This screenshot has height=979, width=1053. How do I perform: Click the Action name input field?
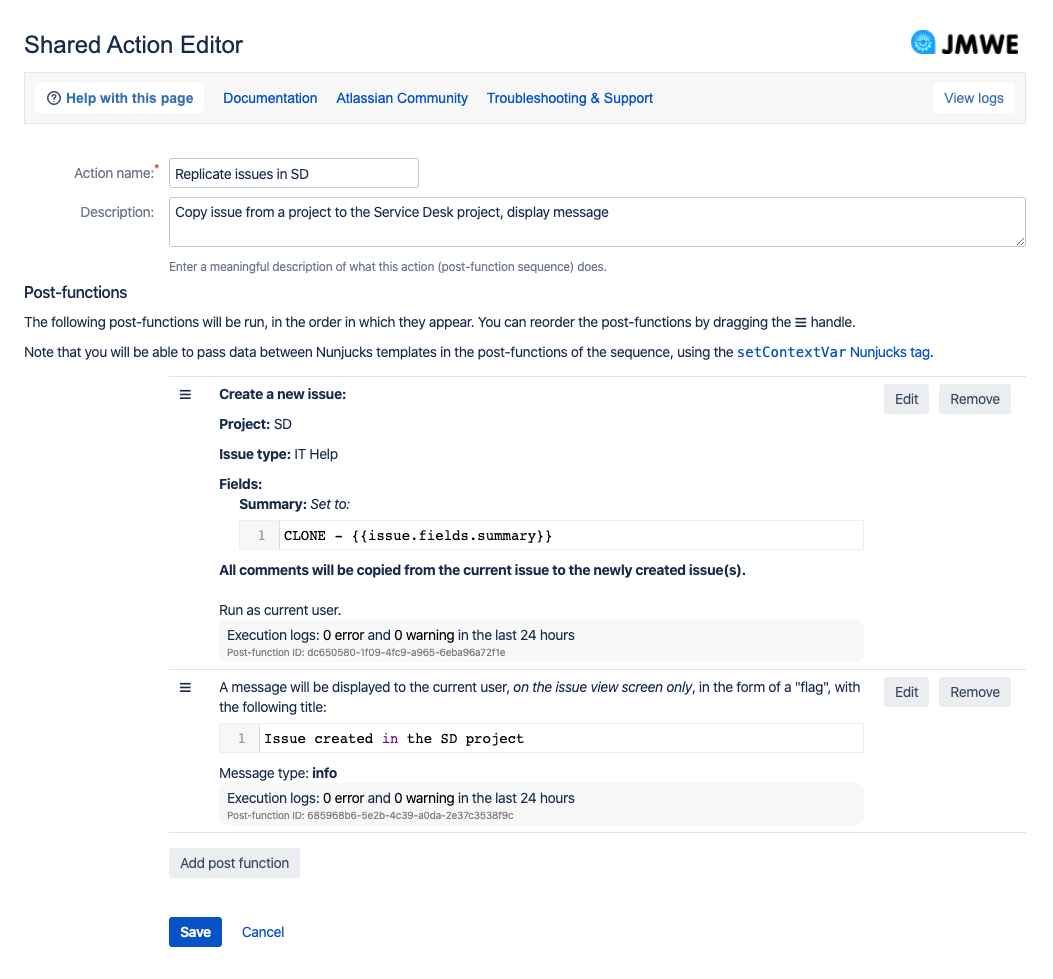(293, 172)
